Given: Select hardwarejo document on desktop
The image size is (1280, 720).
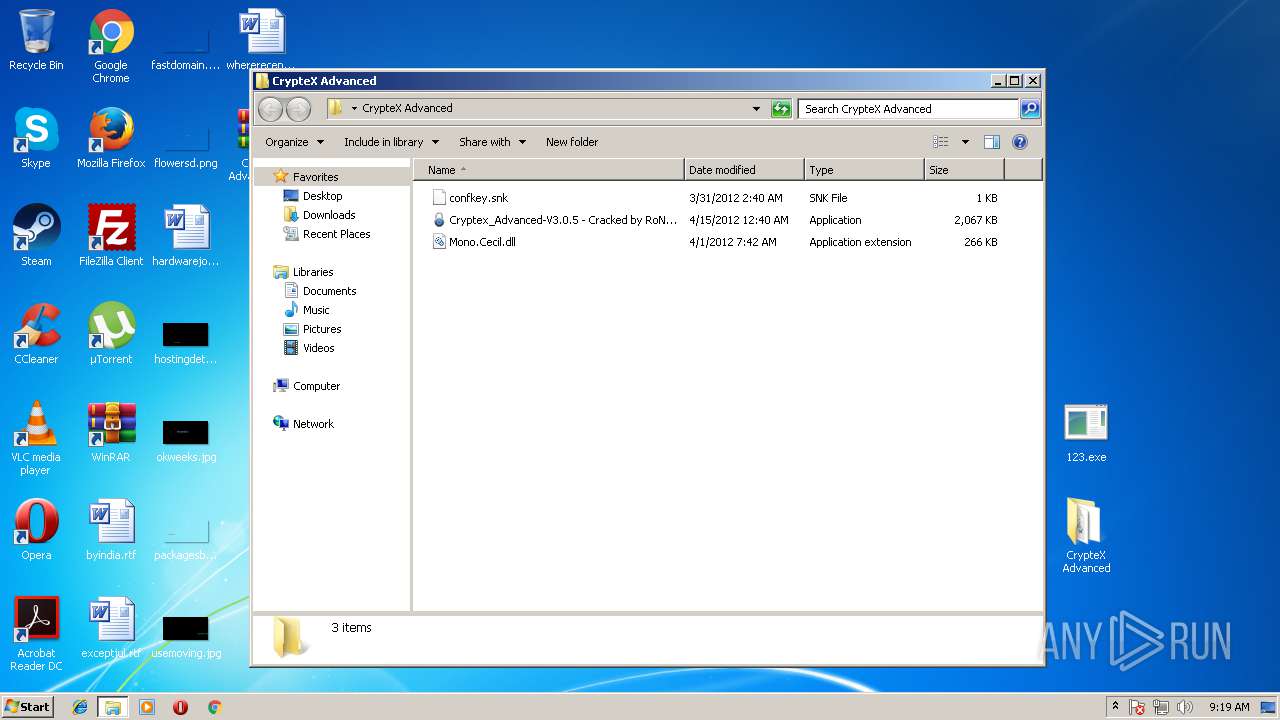Looking at the screenshot, I should click(186, 236).
